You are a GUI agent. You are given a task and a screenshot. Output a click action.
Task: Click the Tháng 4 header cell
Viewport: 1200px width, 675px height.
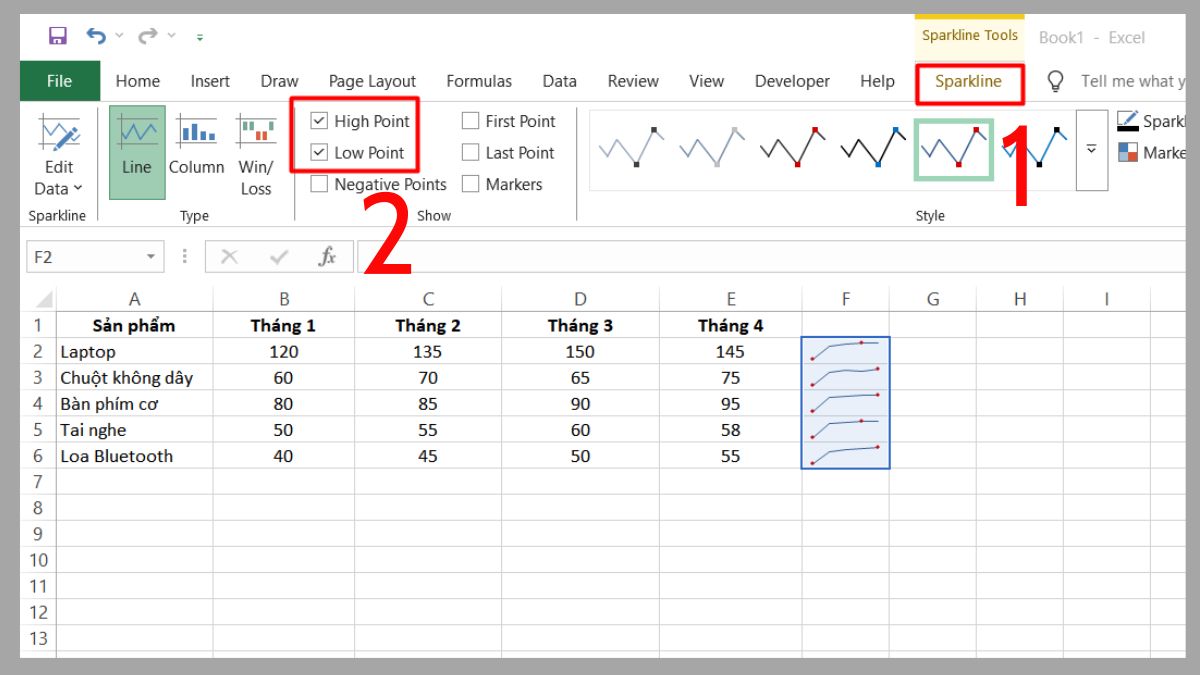[730, 325]
